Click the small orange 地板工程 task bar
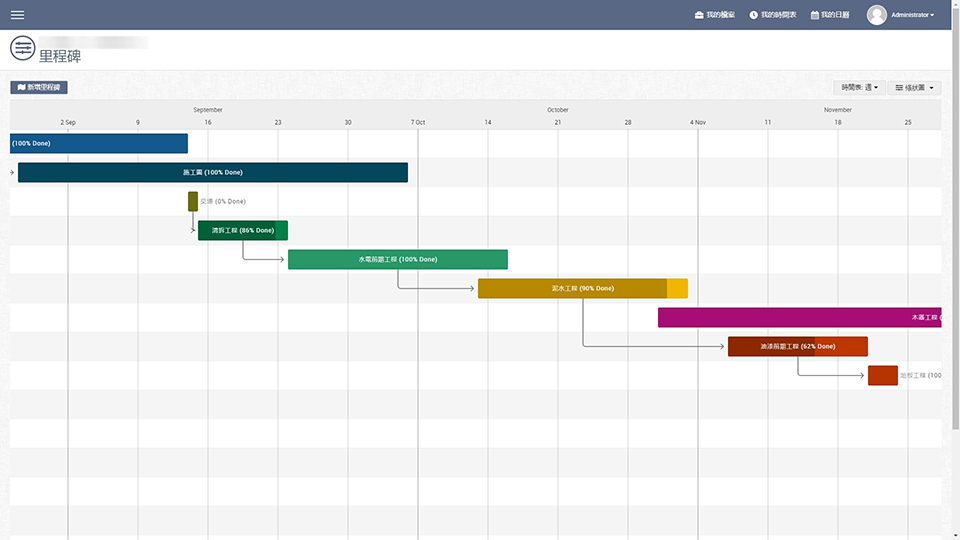This screenshot has height=540, width=960. click(x=882, y=375)
